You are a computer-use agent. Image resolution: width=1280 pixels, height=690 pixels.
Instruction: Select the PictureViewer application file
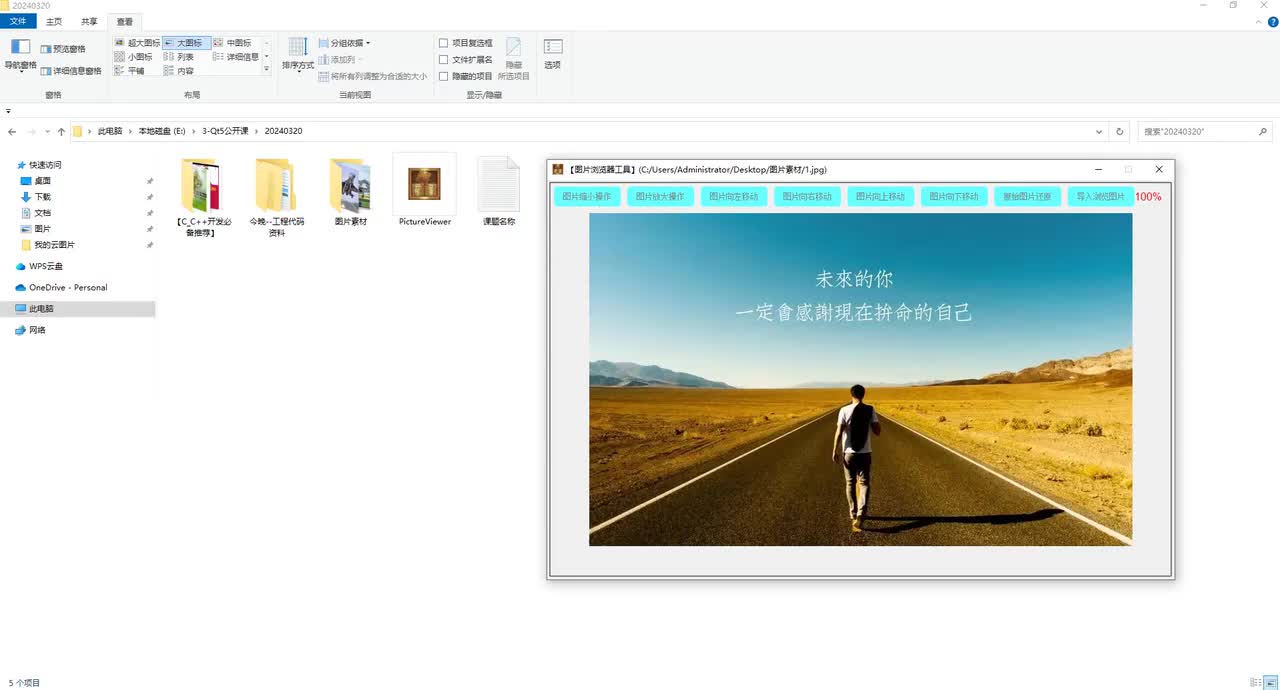(x=425, y=191)
